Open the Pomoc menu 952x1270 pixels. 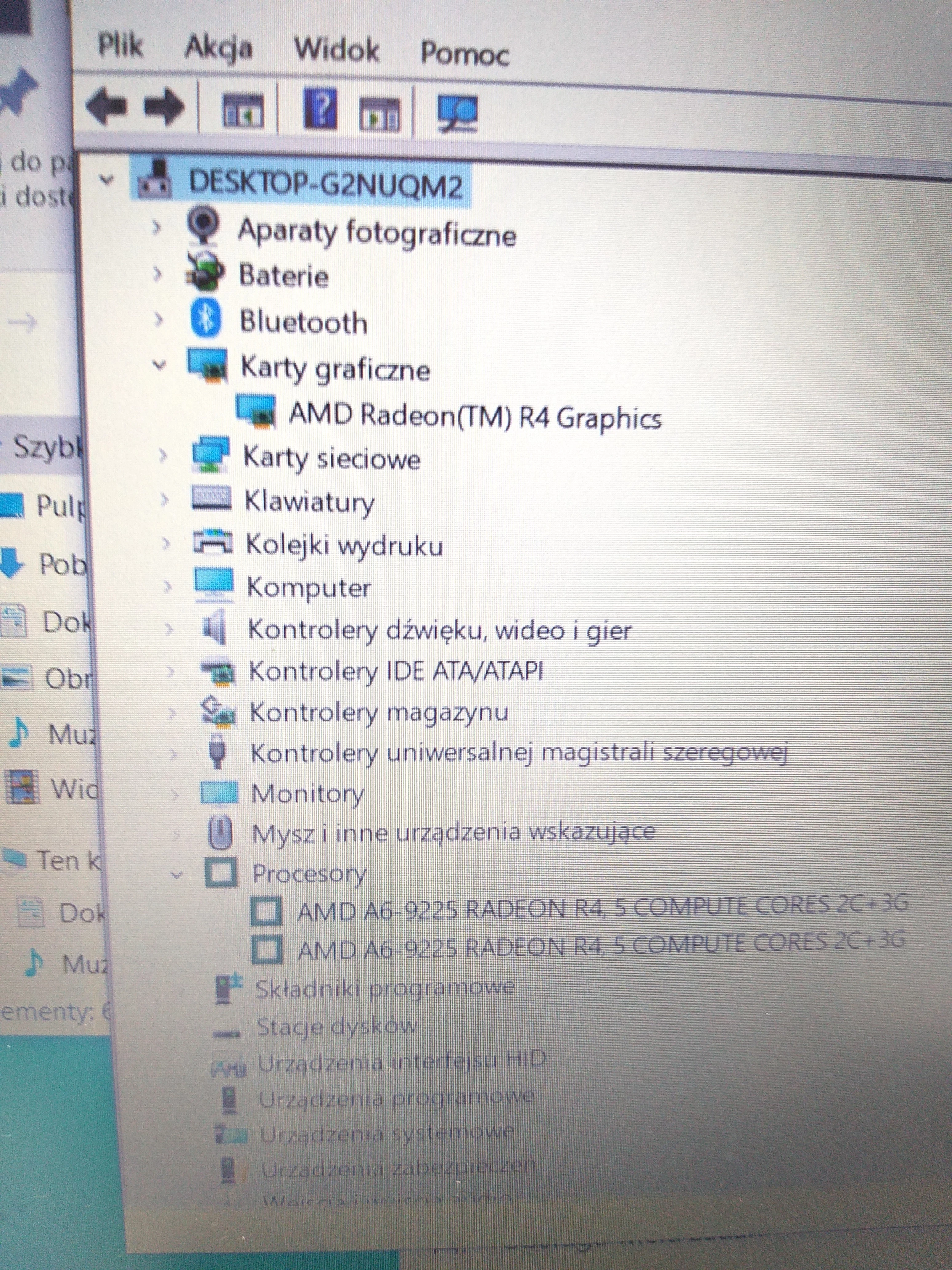click(x=465, y=54)
